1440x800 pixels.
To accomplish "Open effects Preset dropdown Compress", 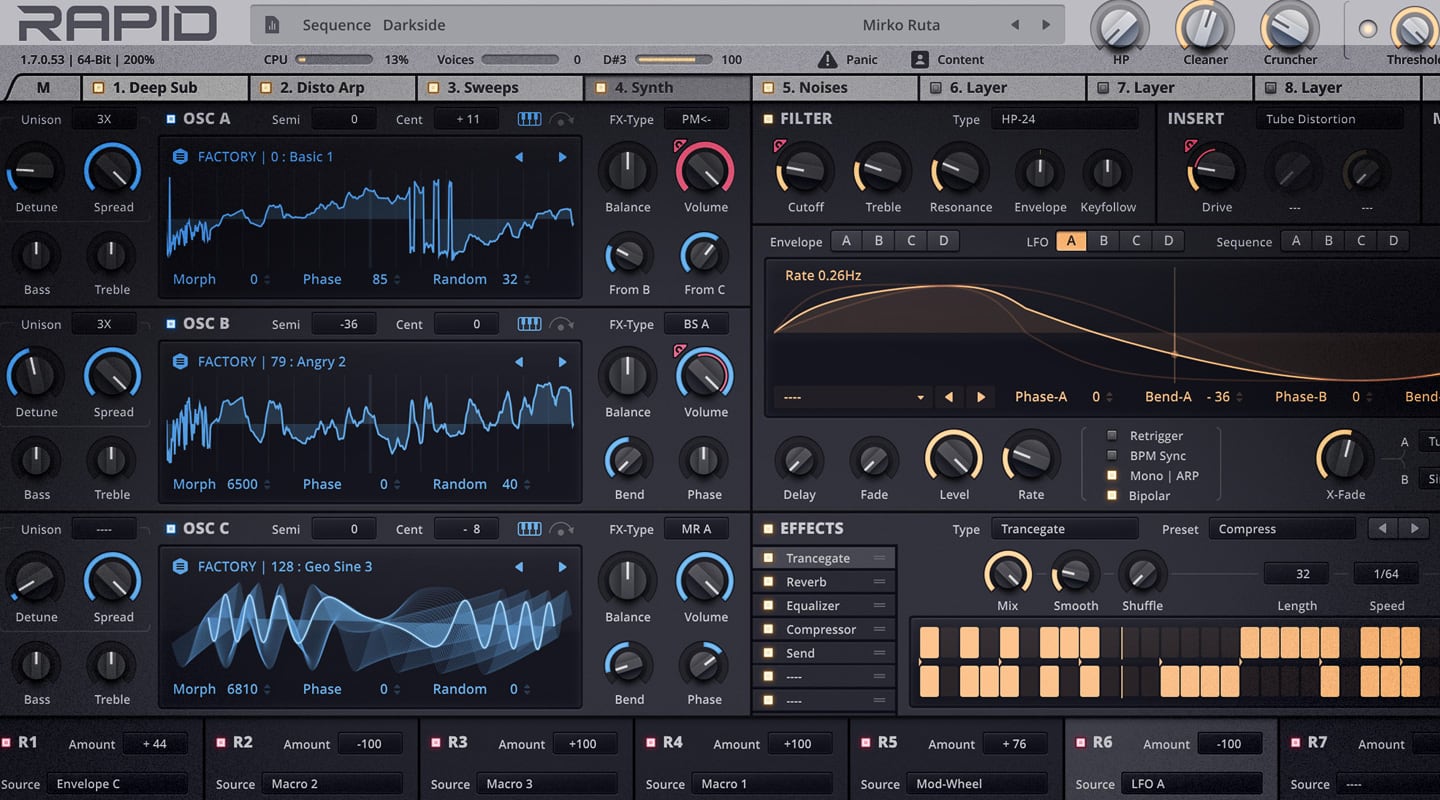I will [1283, 529].
